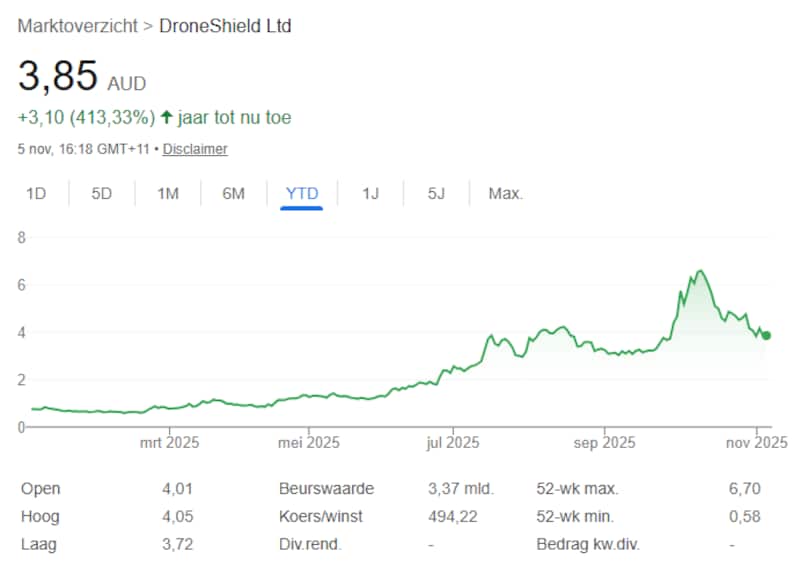The width and height of the screenshot is (800, 574).
Task: Select the YTD tab
Action: point(301,193)
